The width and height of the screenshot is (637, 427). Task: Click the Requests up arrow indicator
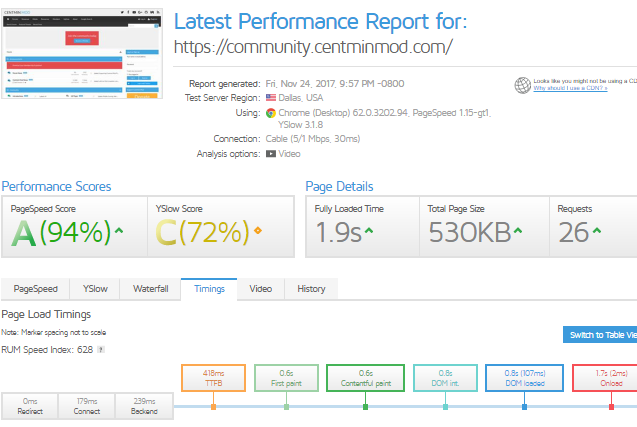pos(596,230)
